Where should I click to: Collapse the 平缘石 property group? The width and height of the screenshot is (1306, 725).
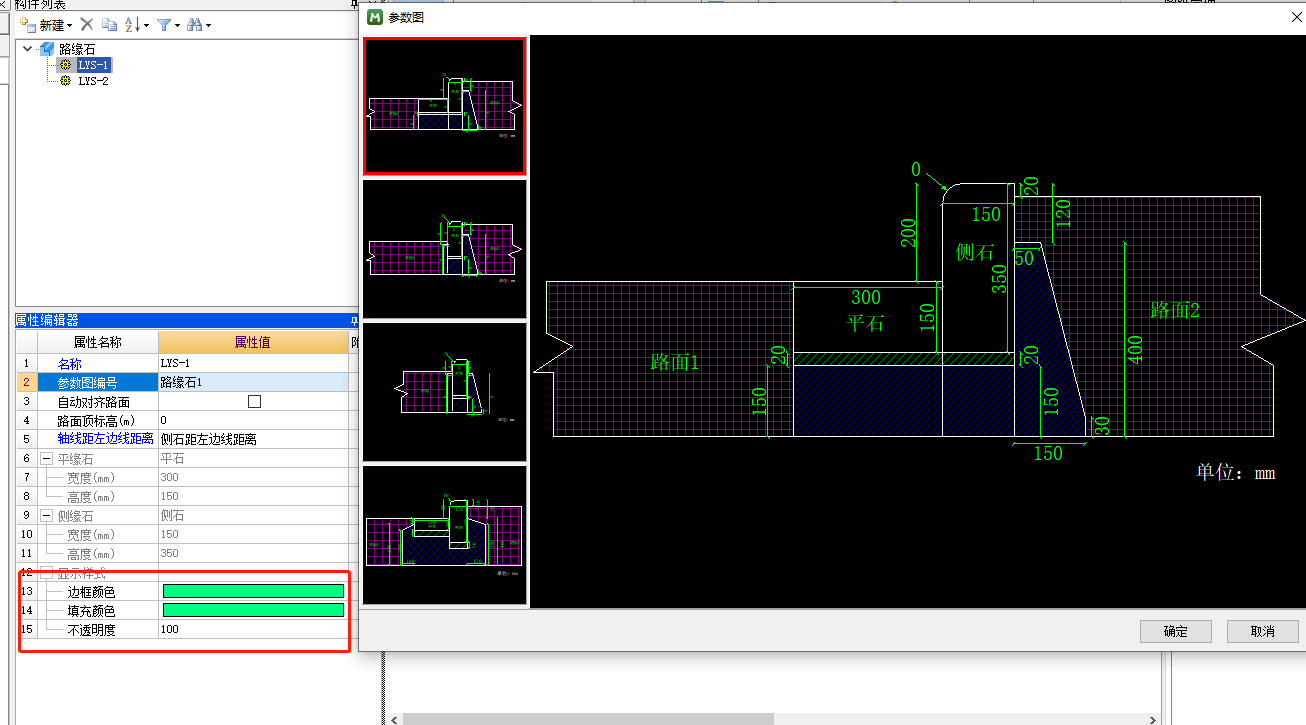pyautogui.click(x=46, y=458)
